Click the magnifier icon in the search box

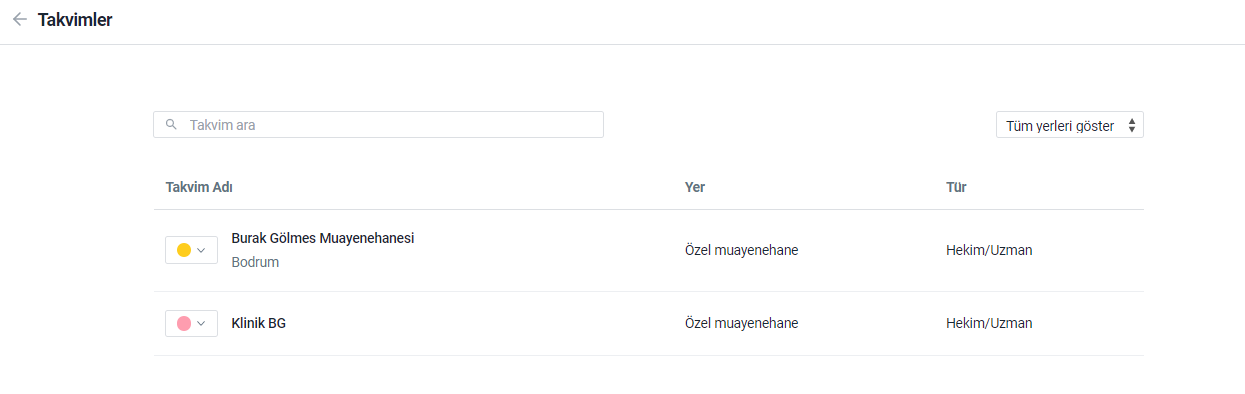pos(171,125)
